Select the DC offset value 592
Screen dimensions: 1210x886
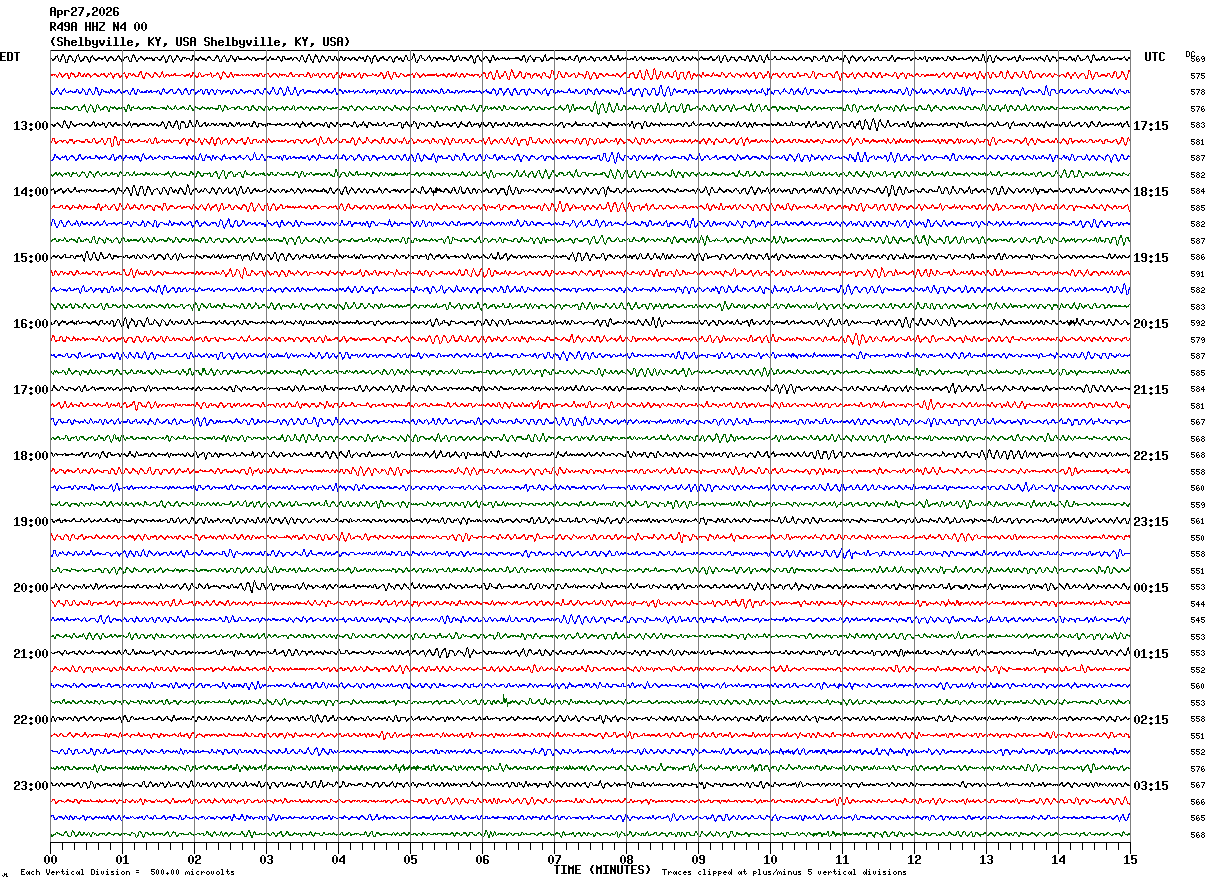[1197, 324]
